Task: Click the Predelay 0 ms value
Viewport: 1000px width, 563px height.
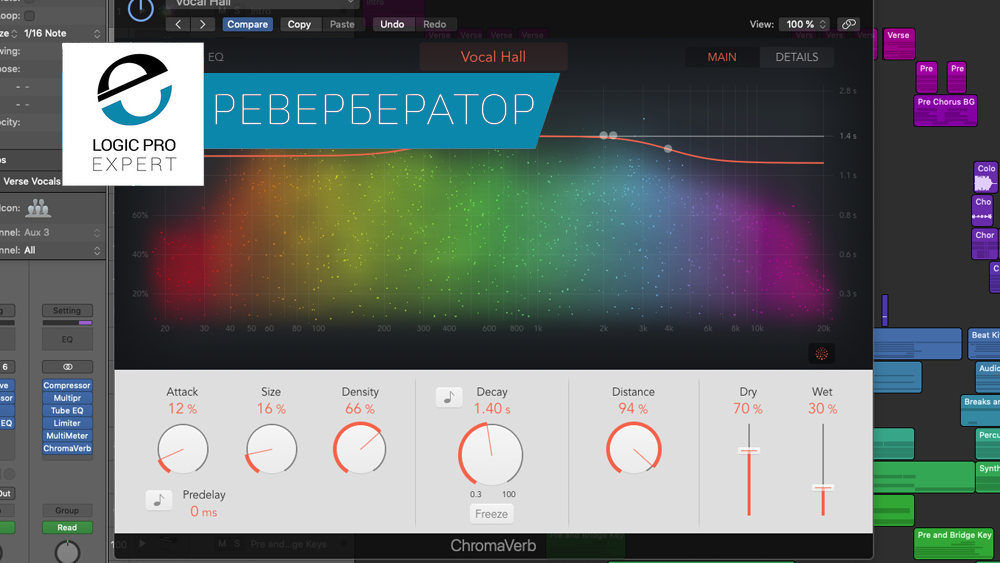Action: 203,511
